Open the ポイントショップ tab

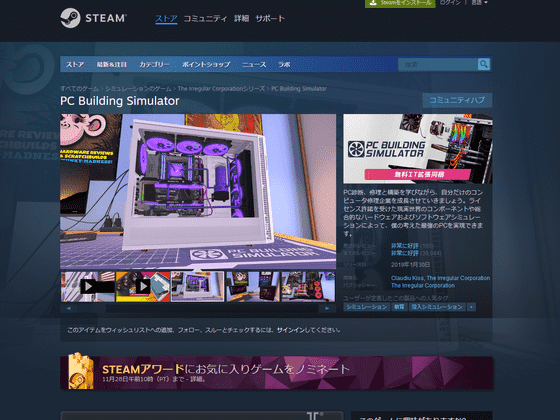206,65
